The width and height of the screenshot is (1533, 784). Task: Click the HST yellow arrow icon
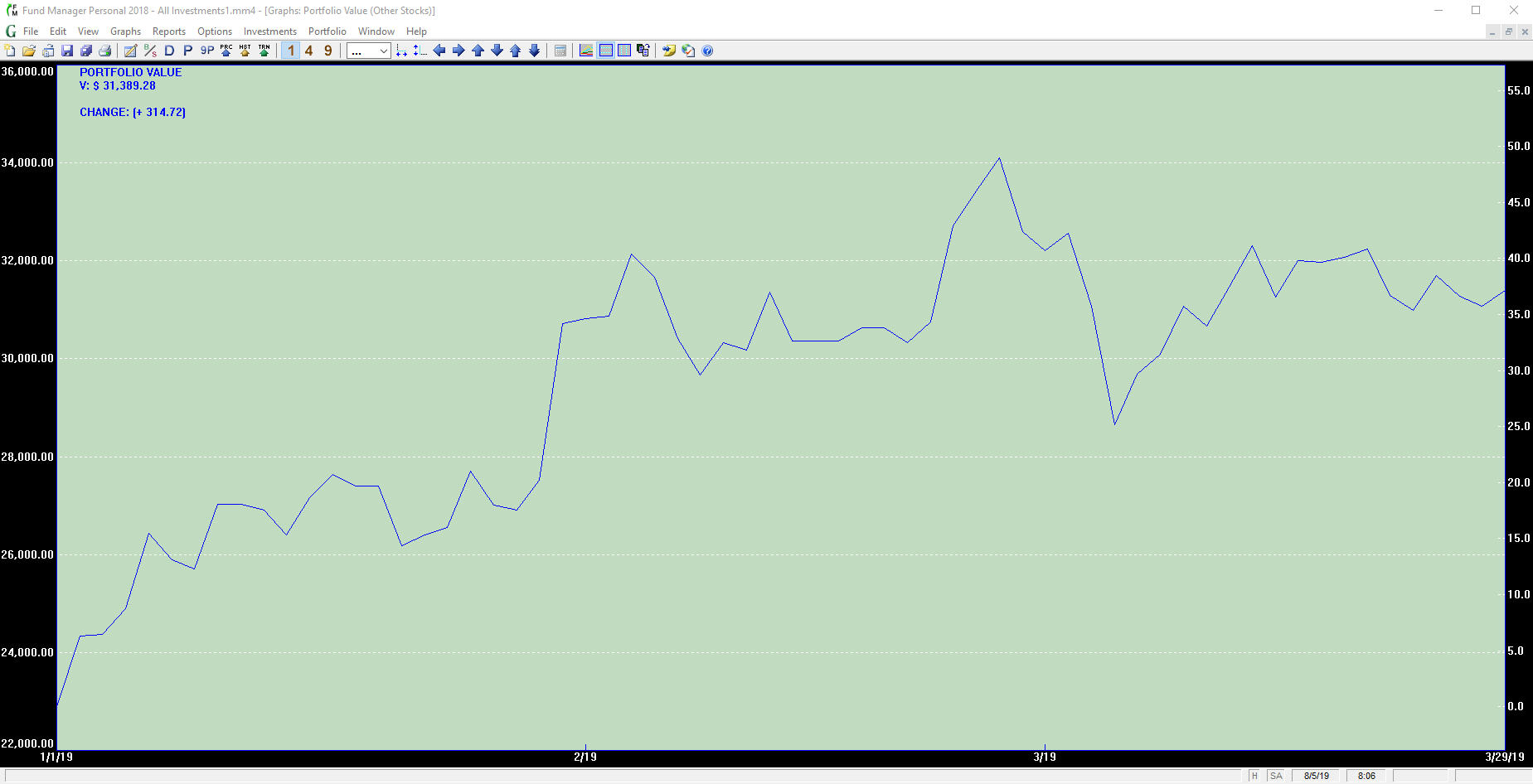click(x=245, y=51)
